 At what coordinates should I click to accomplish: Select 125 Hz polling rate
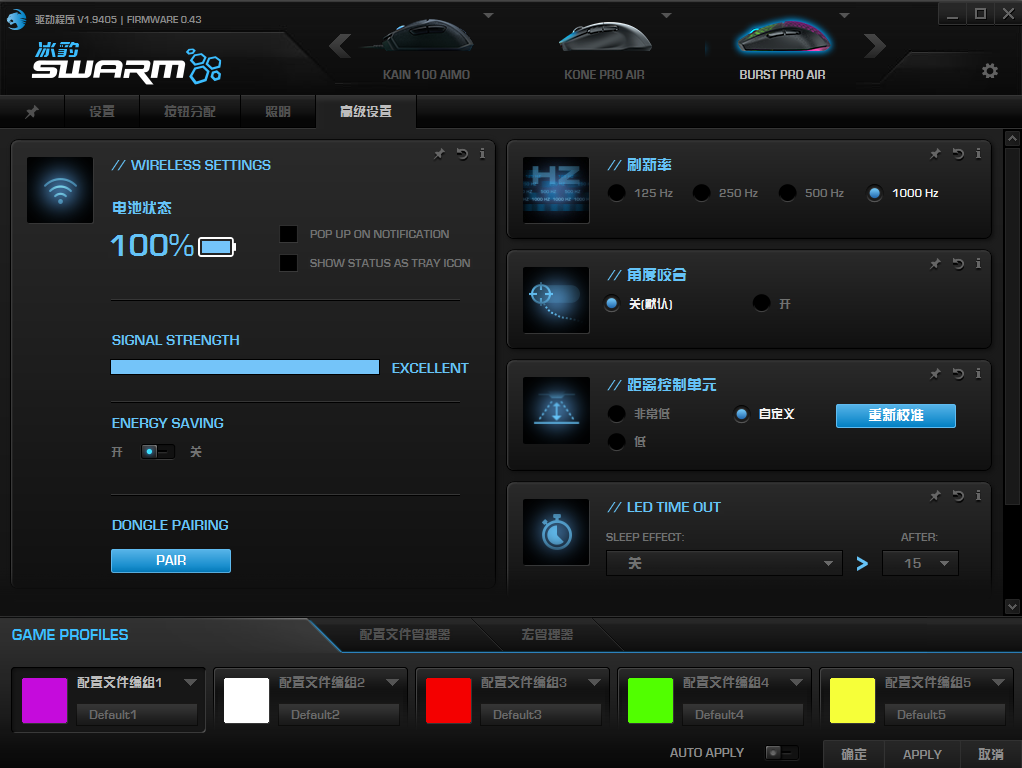click(616, 193)
